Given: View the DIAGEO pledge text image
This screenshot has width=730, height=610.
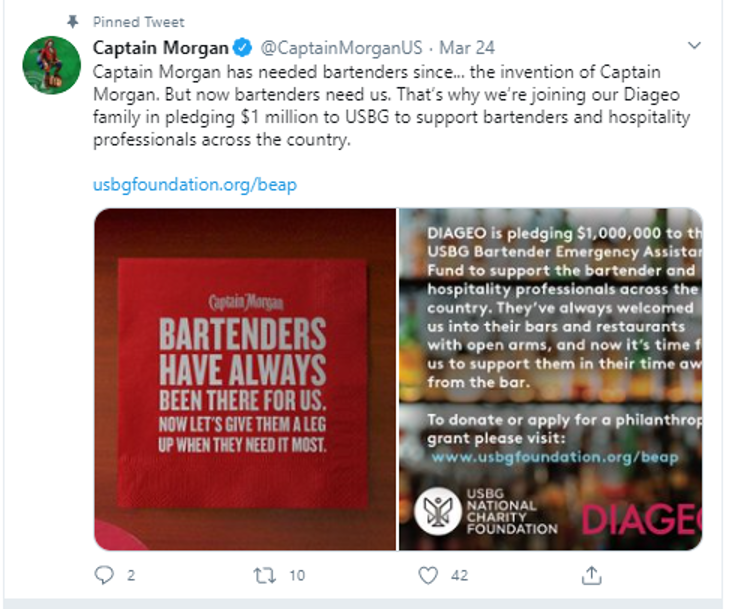Looking at the screenshot, I should point(551,379).
